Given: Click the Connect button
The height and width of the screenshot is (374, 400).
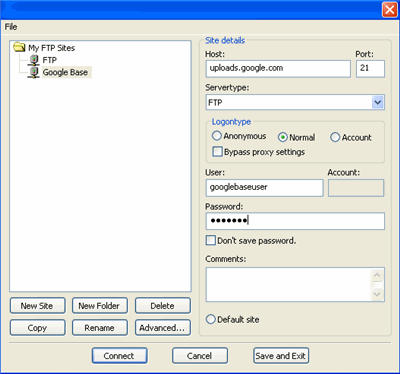Looking at the screenshot, I should click(x=119, y=356).
